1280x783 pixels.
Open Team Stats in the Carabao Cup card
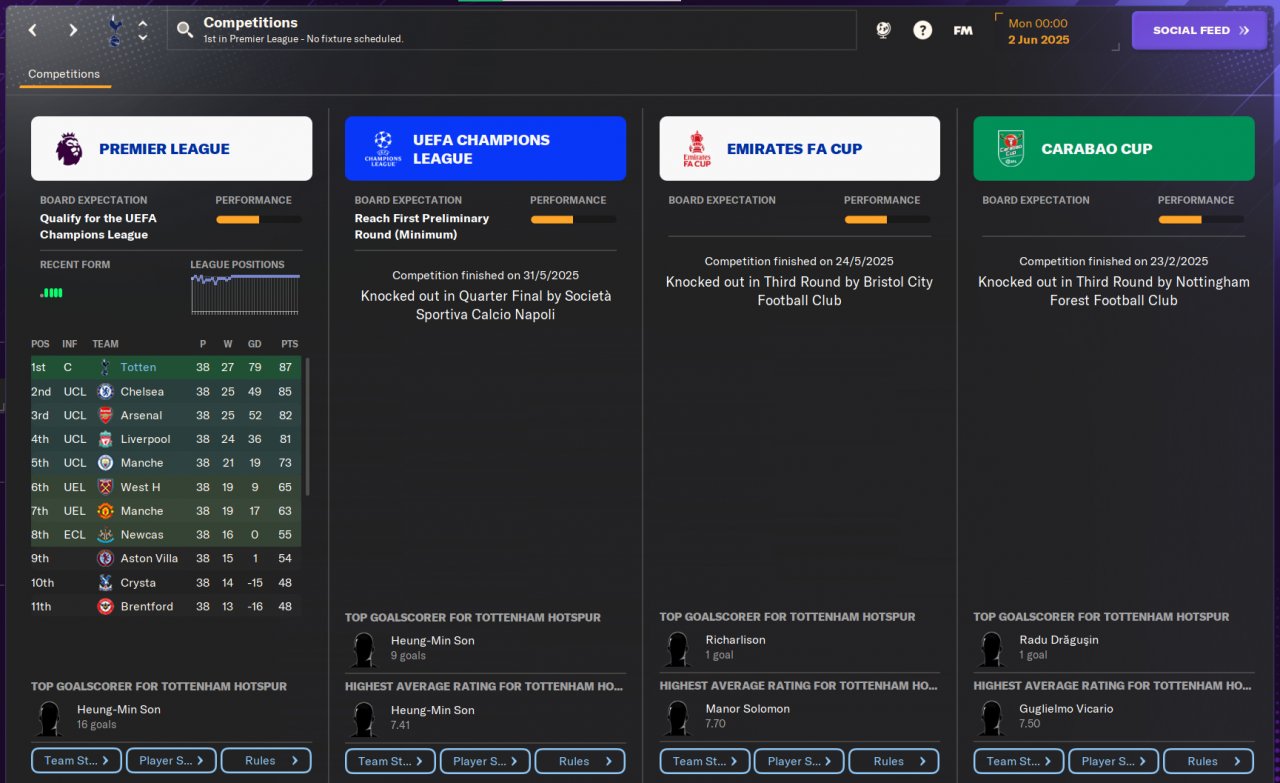tap(1018, 761)
